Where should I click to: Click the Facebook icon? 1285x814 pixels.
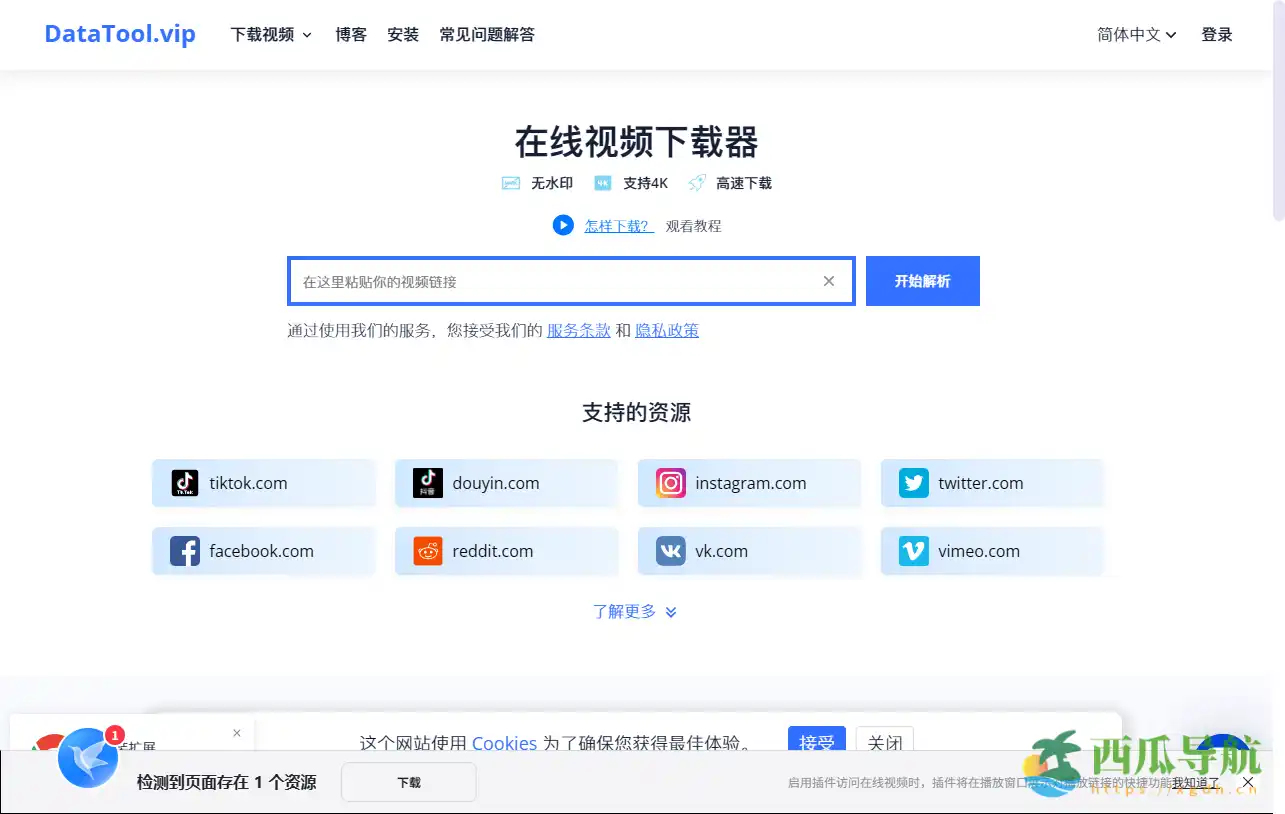[184, 551]
